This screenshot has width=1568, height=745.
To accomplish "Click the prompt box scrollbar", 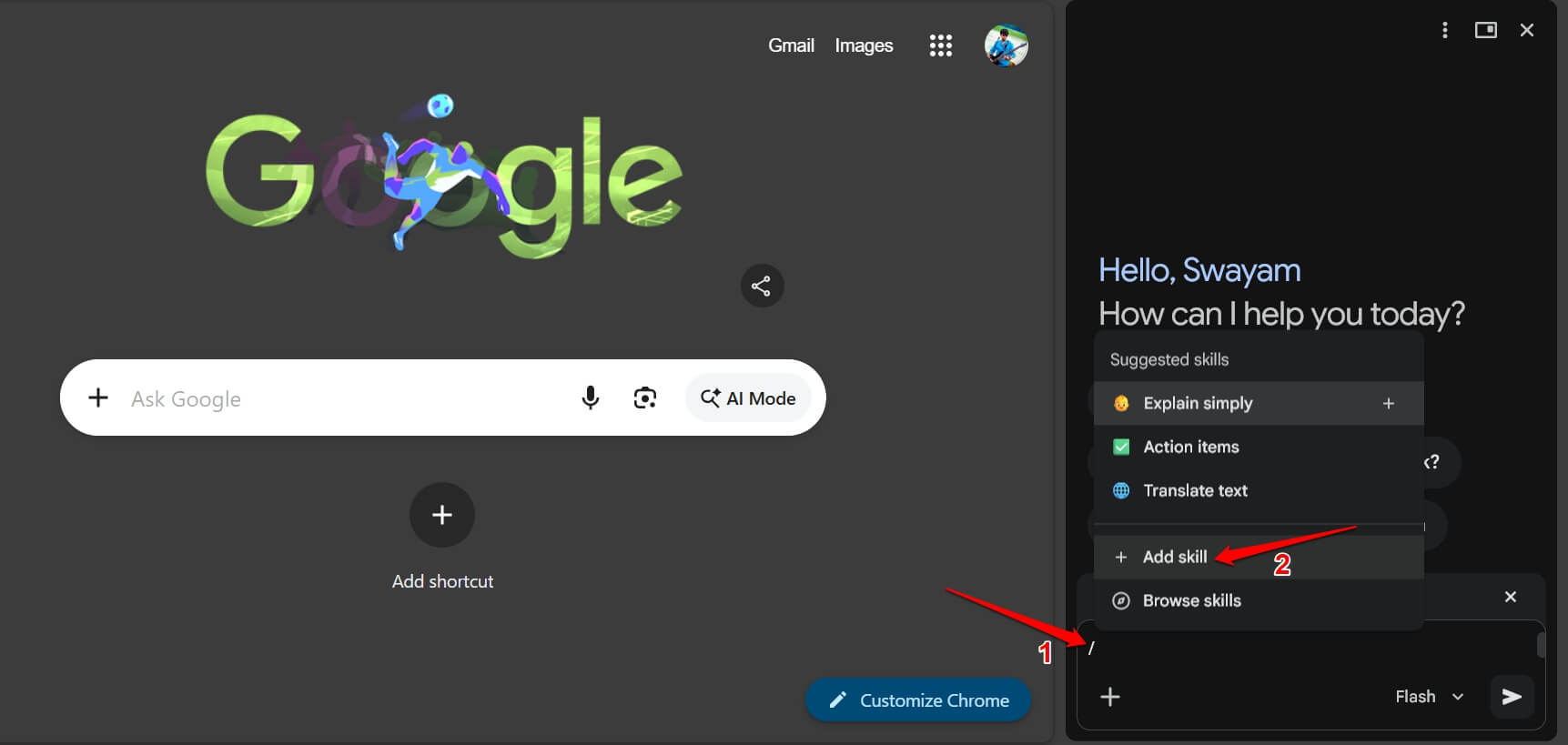I will 1541,646.
